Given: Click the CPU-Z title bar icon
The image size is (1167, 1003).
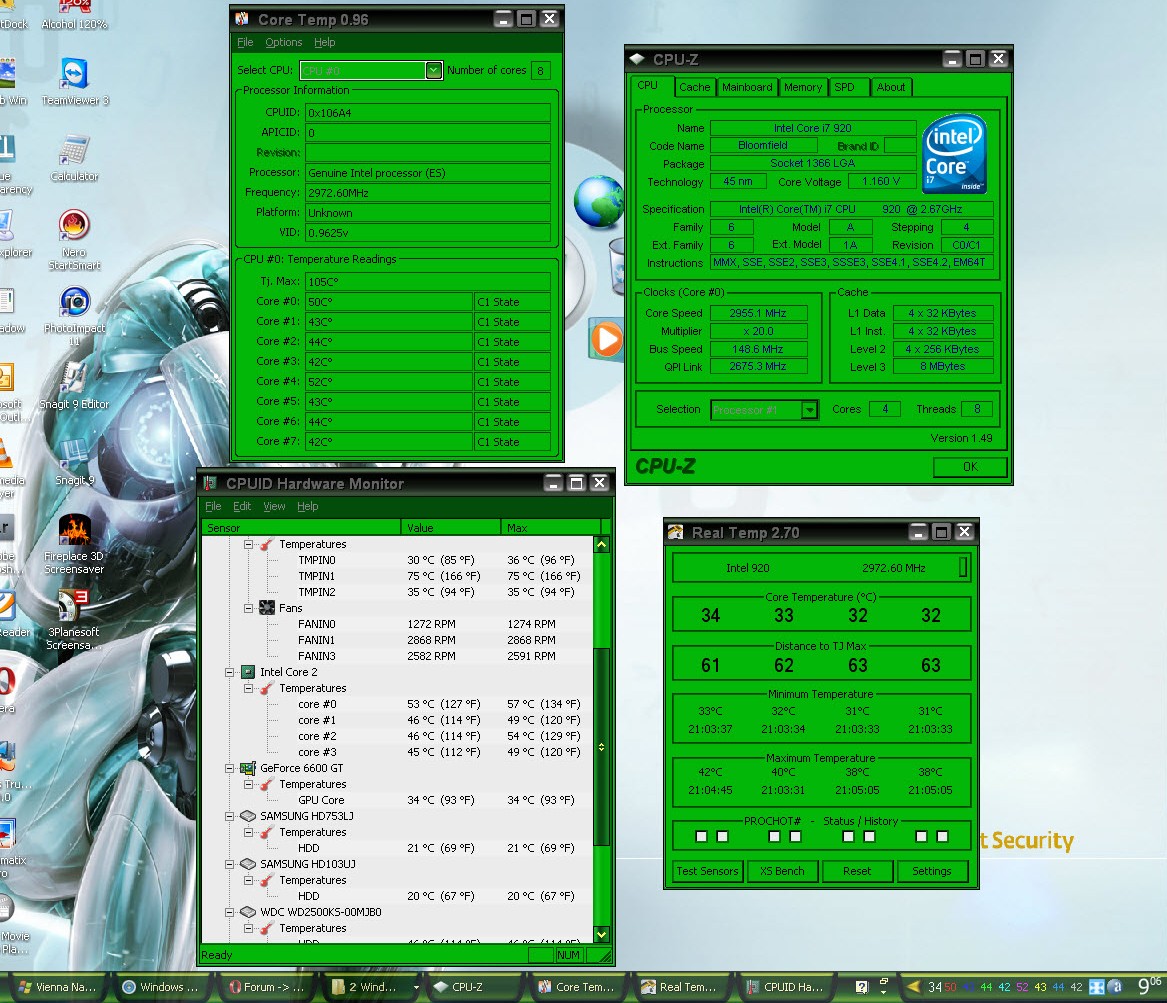Looking at the screenshot, I should (x=637, y=59).
